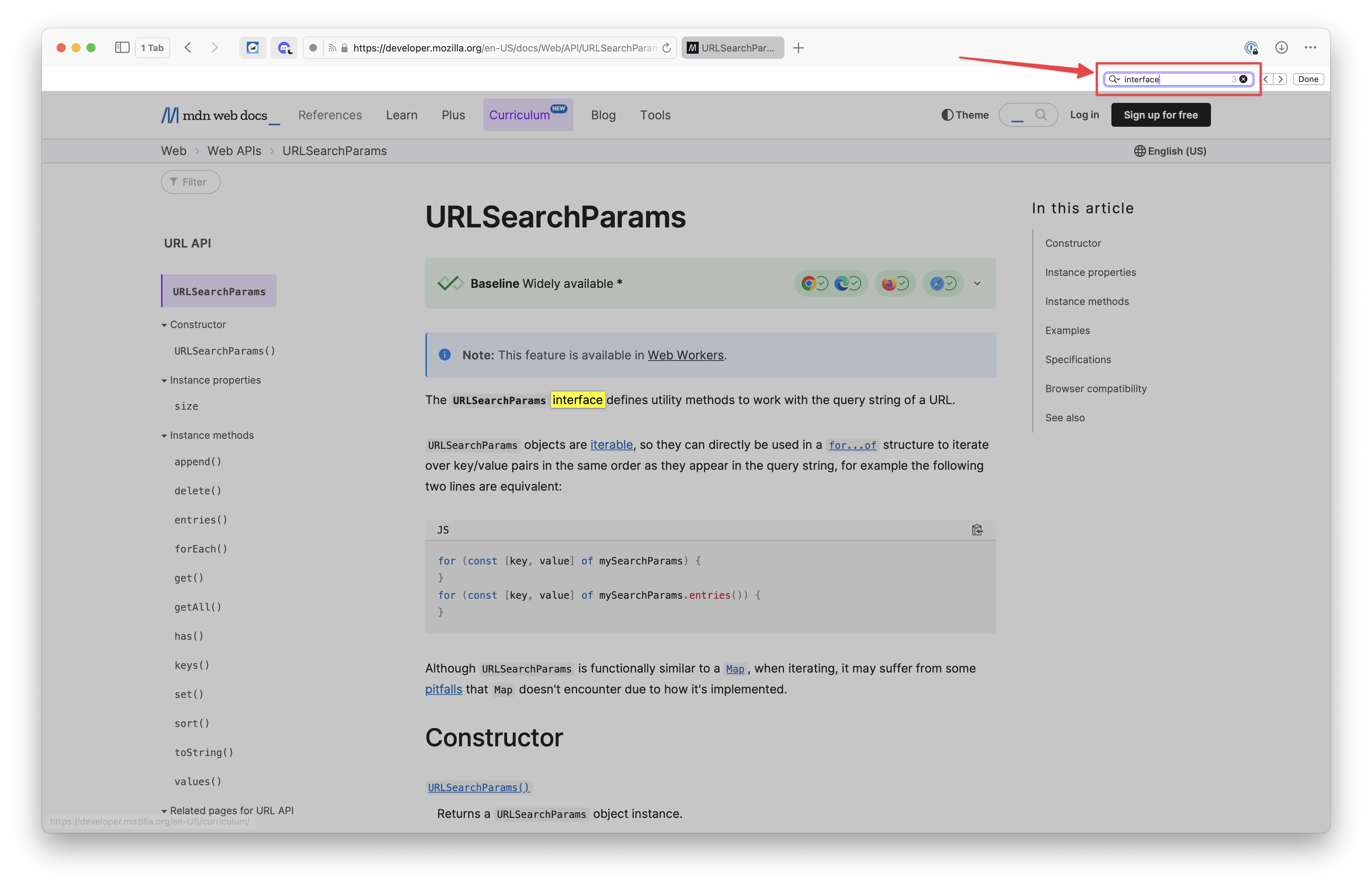Open the downloads icon in toolbar

pos(1281,48)
